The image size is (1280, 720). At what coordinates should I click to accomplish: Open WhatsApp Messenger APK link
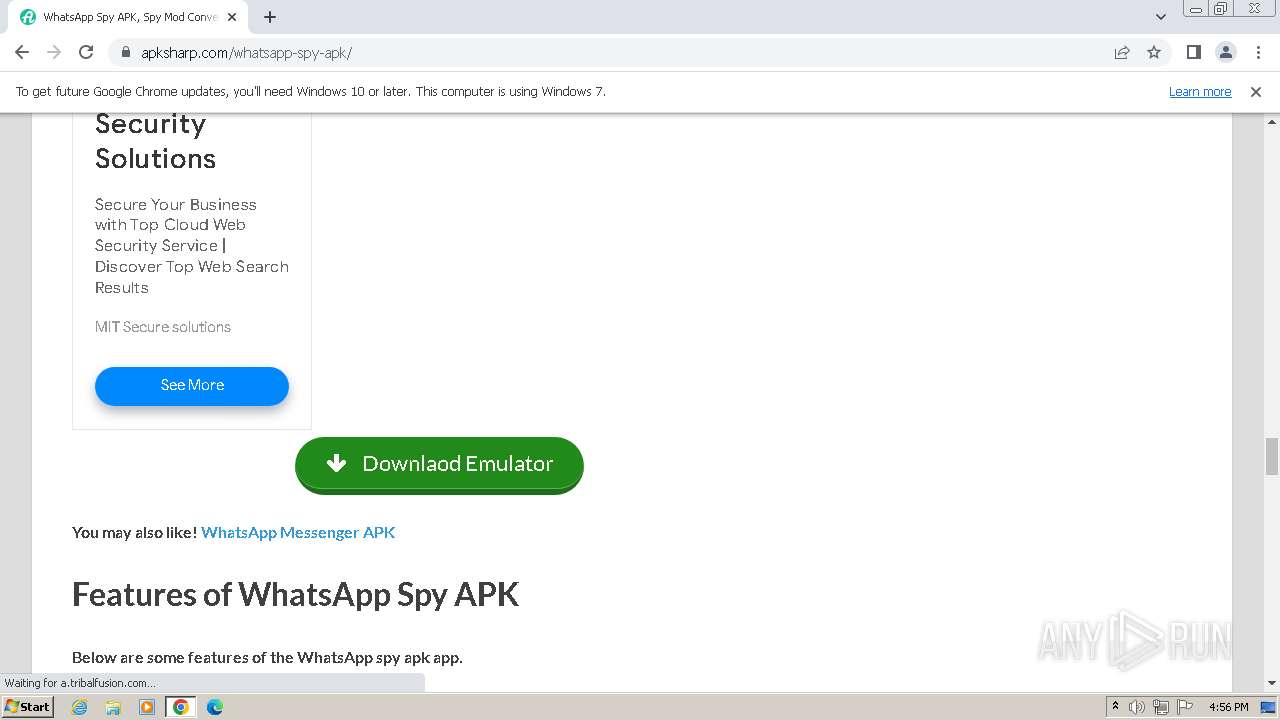pos(298,532)
